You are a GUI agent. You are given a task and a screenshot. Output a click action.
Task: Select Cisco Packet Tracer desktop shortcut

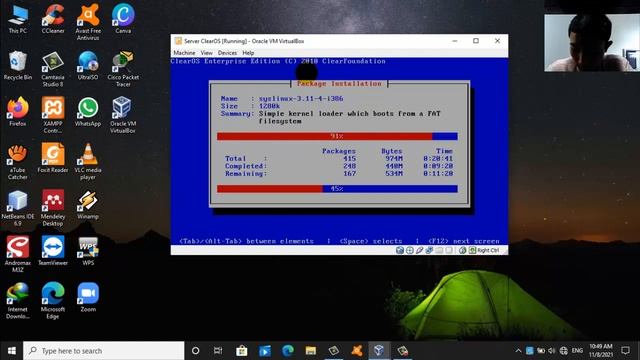[123, 69]
